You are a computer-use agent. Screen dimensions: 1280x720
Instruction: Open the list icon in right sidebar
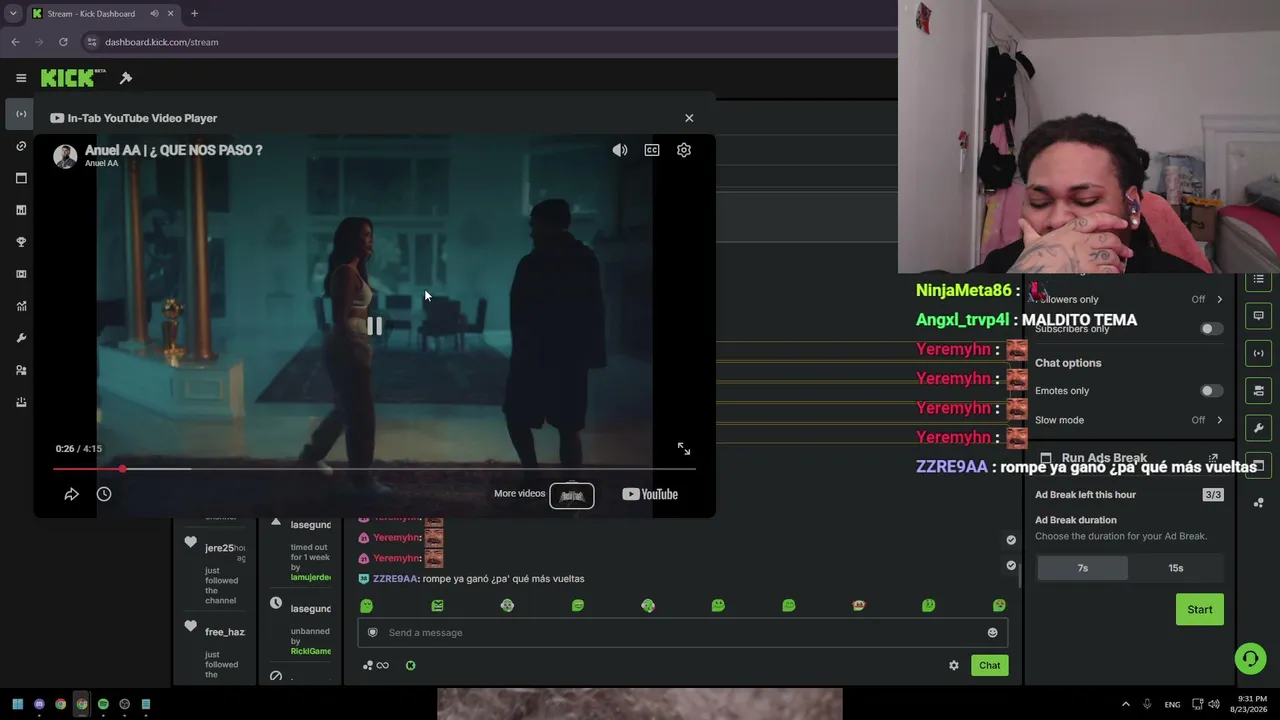[x=1259, y=279]
